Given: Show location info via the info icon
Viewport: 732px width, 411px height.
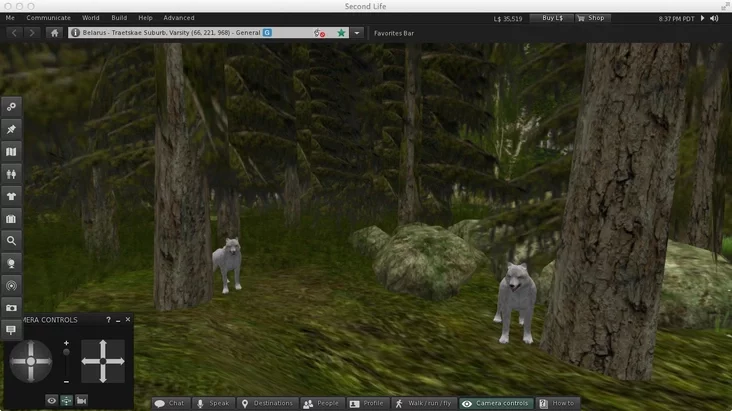Looking at the screenshot, I should [75, 33].
